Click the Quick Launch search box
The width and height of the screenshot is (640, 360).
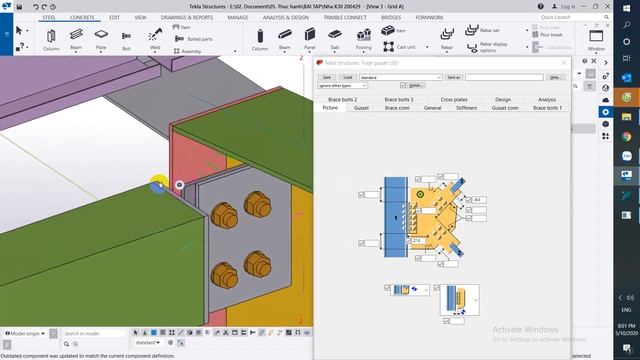tap(574, 17)
